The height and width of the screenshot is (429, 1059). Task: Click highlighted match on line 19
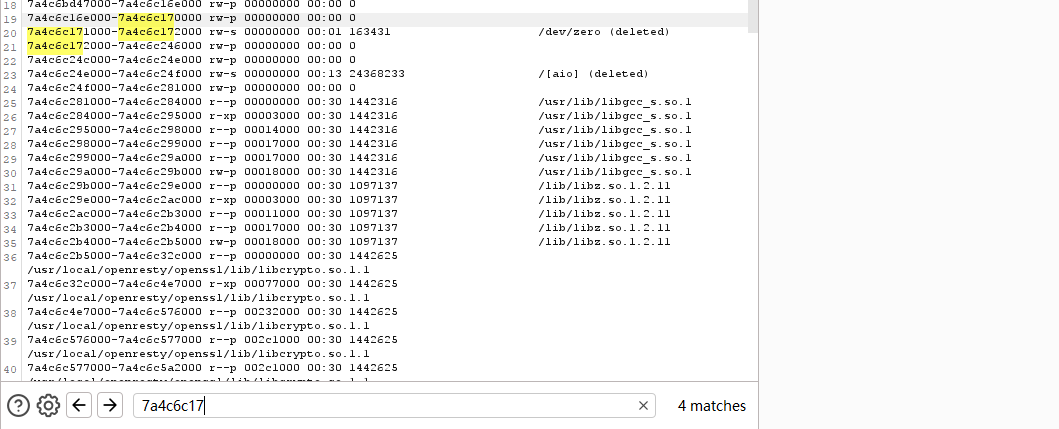[x=146, y=18]
